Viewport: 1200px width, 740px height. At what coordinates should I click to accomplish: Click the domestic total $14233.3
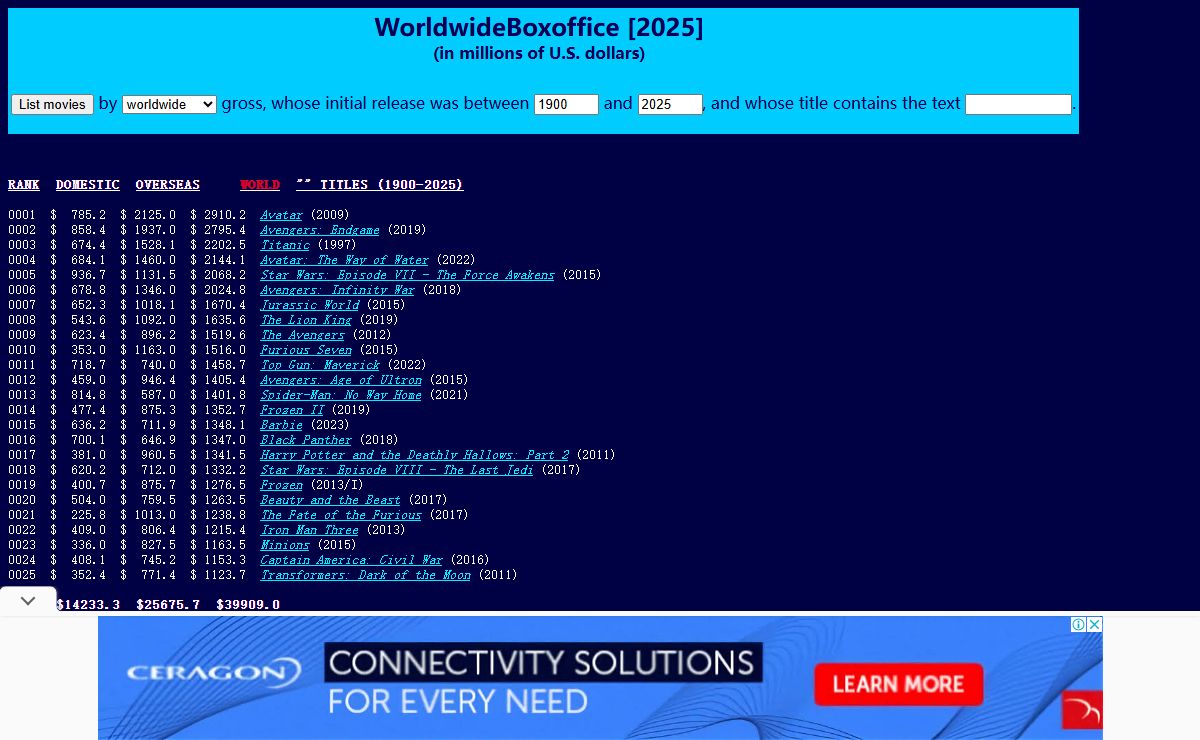point(88,605)
